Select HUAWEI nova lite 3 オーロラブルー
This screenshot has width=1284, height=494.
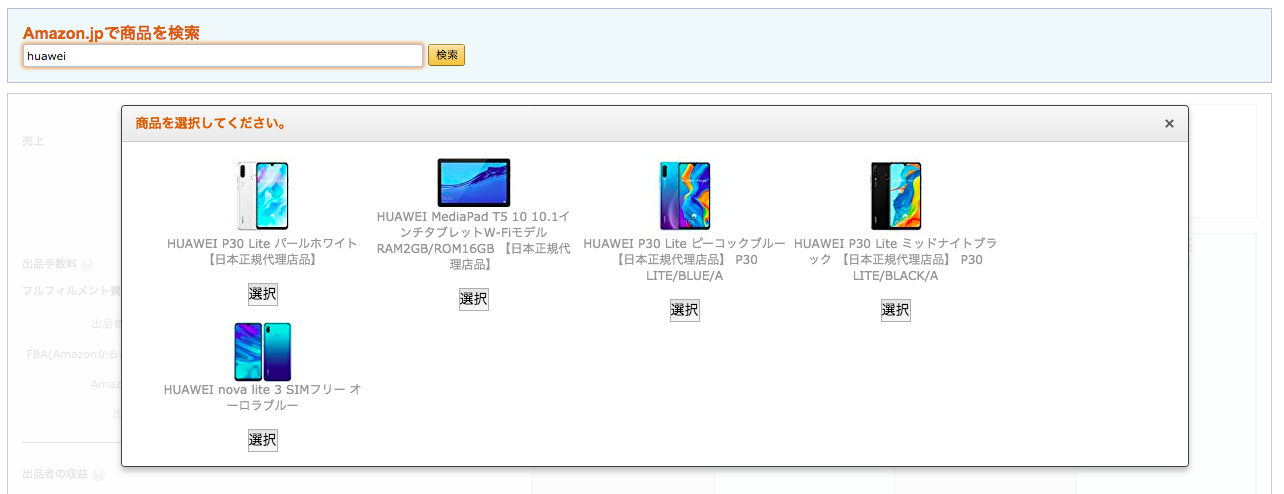263,440
